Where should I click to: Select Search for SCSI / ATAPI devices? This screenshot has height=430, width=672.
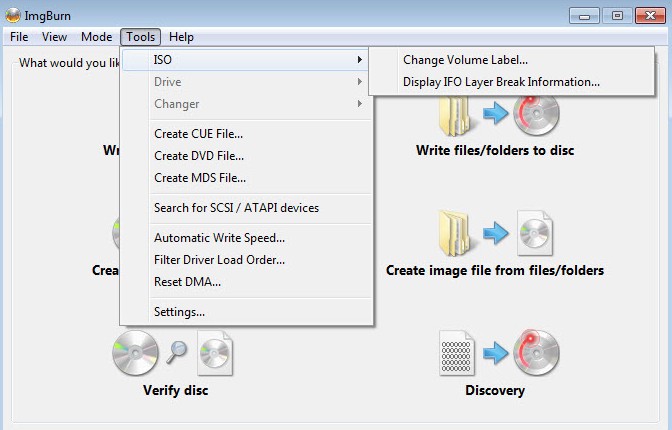pos(236,208)
